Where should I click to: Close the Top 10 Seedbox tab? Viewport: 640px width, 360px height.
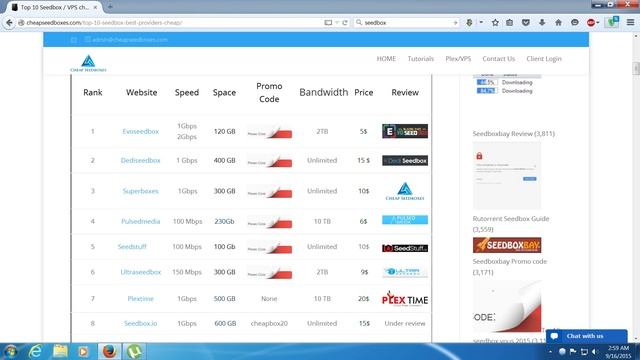[95, 7]
